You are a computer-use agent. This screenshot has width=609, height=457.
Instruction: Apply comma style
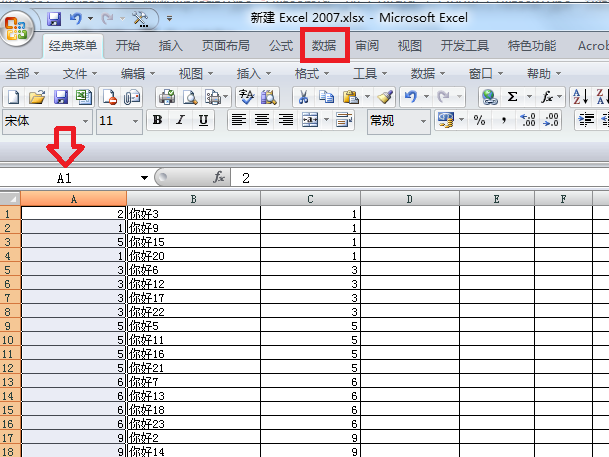click(503, 120)
